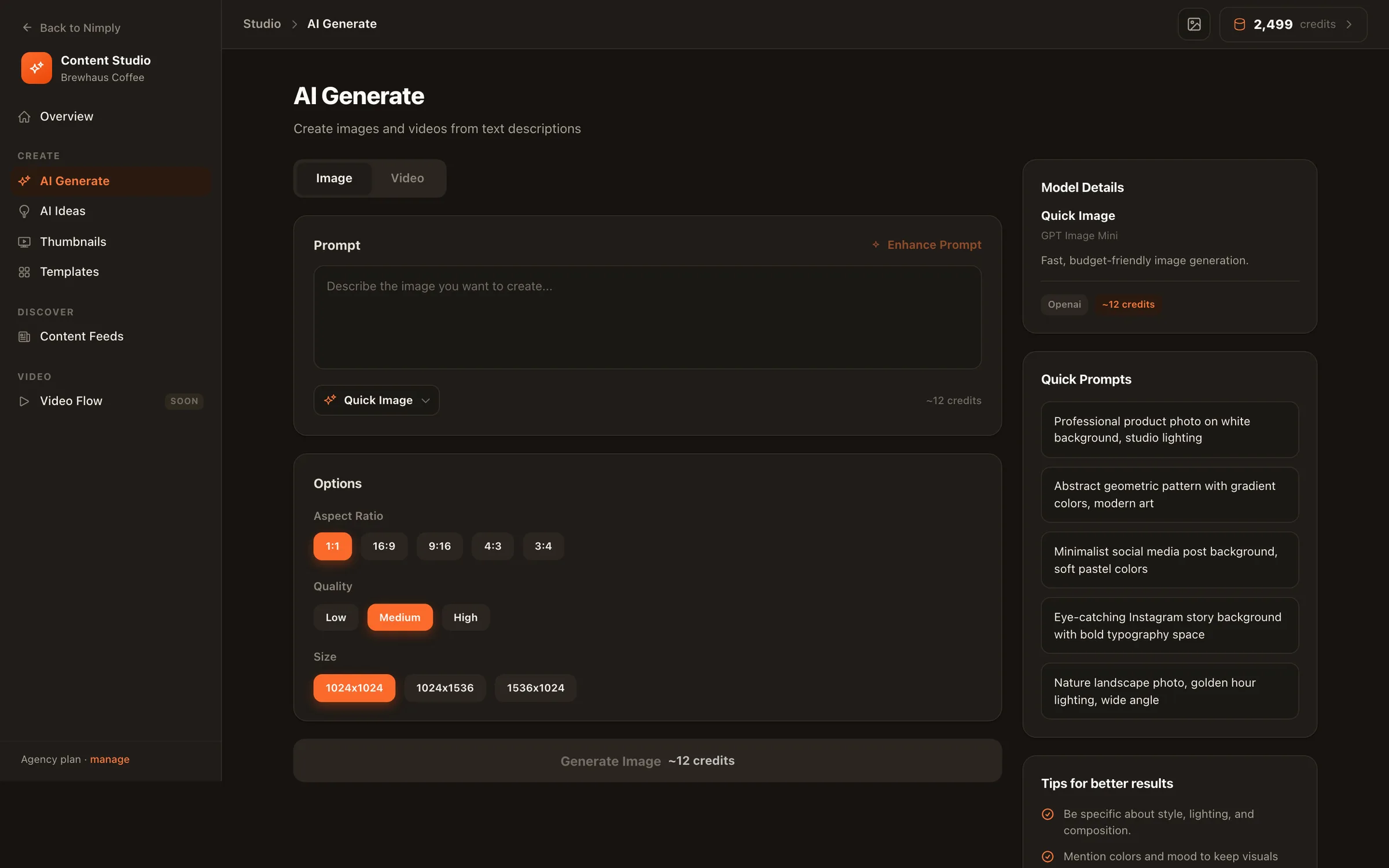Select the 9:16 aspect ratio
The height and width of the screenshot is (868, 1389).
tap(440, 546)
